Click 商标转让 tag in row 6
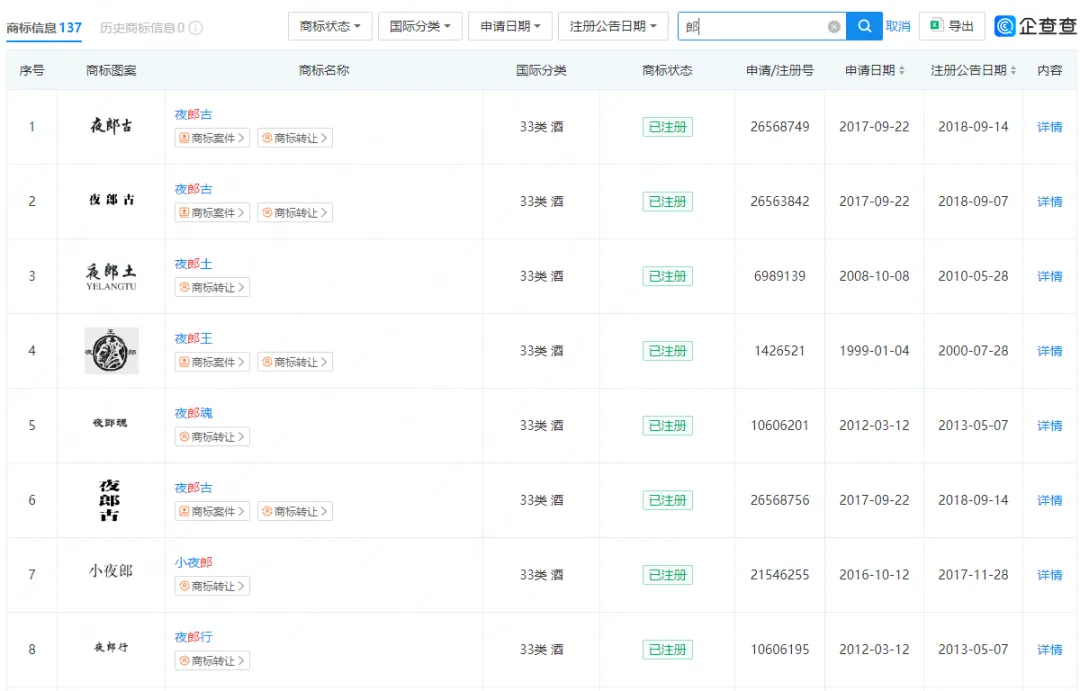The image size is (1080, 691). [x=295, y=511]
